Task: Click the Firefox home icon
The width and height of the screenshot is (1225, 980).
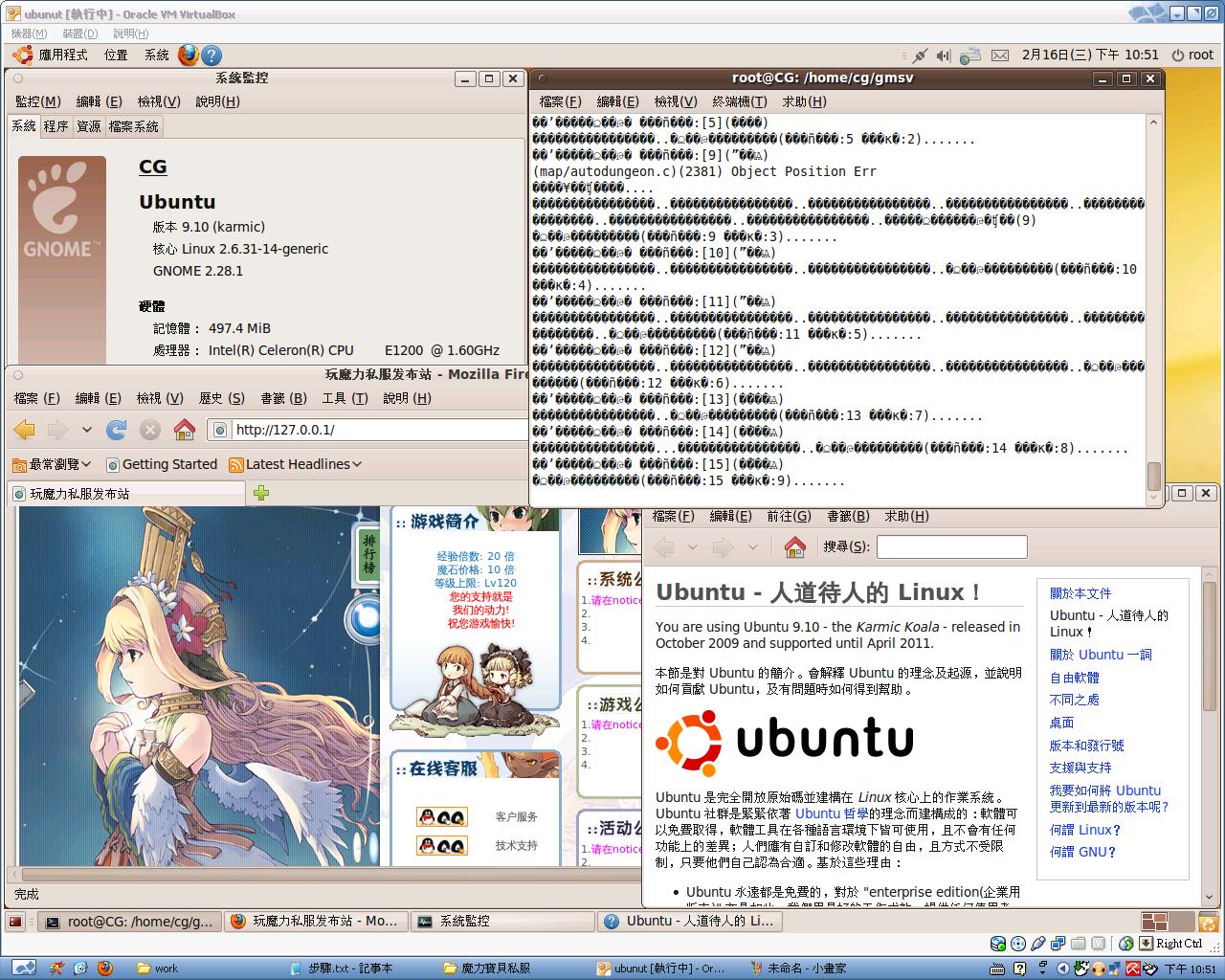Action: coord(184,430)
